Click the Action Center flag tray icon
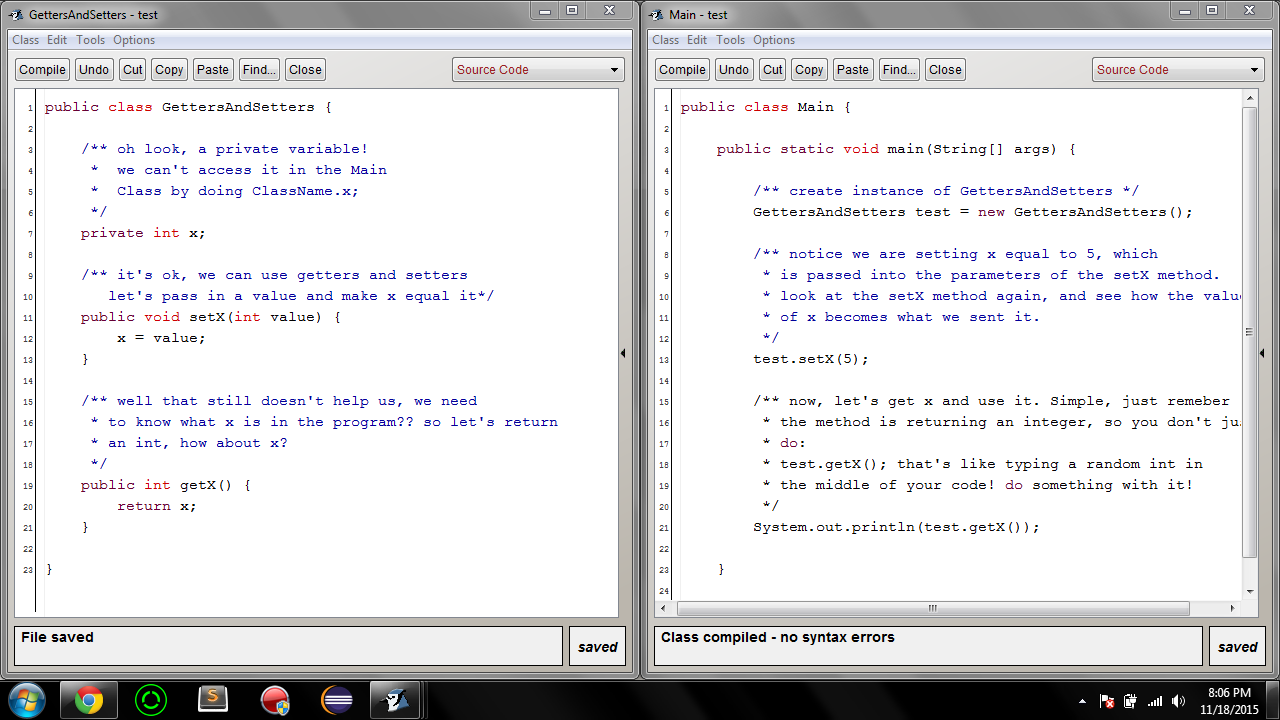 1106,701
